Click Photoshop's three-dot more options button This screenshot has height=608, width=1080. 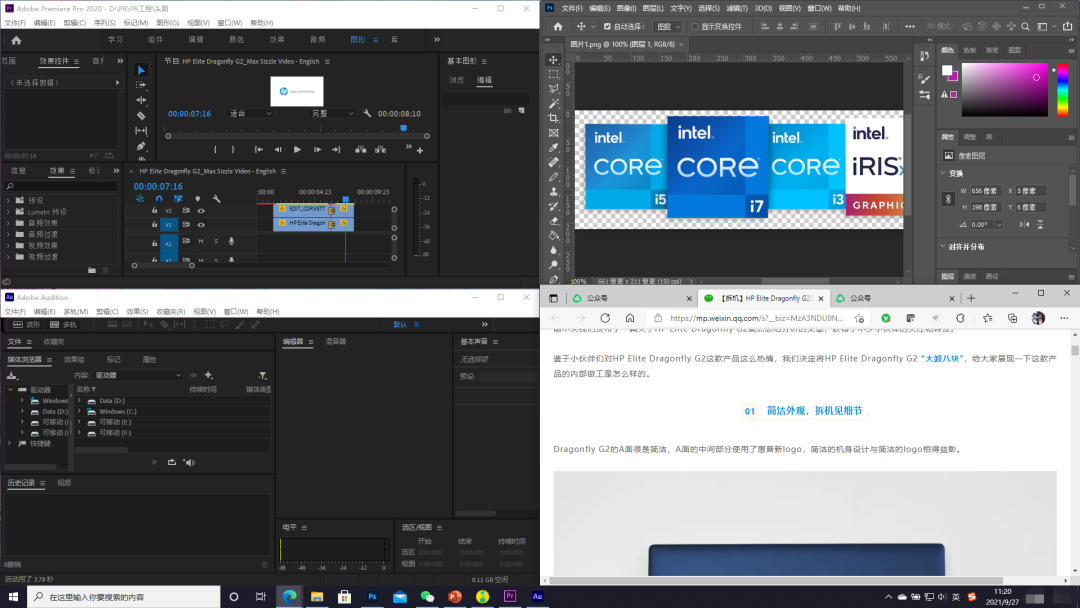coord(910,27)
